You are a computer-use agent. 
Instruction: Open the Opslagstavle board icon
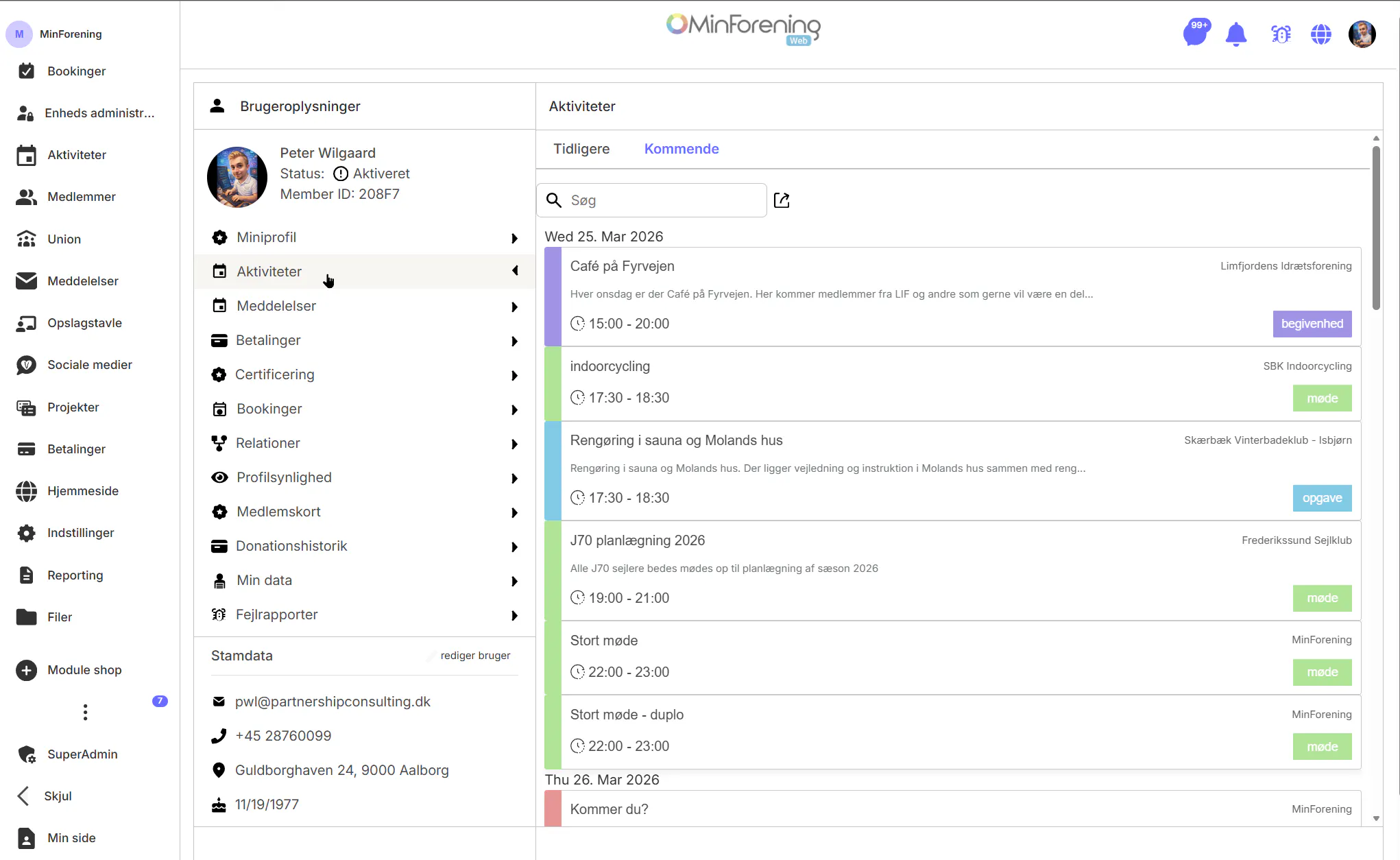click(x=26, y=323)
